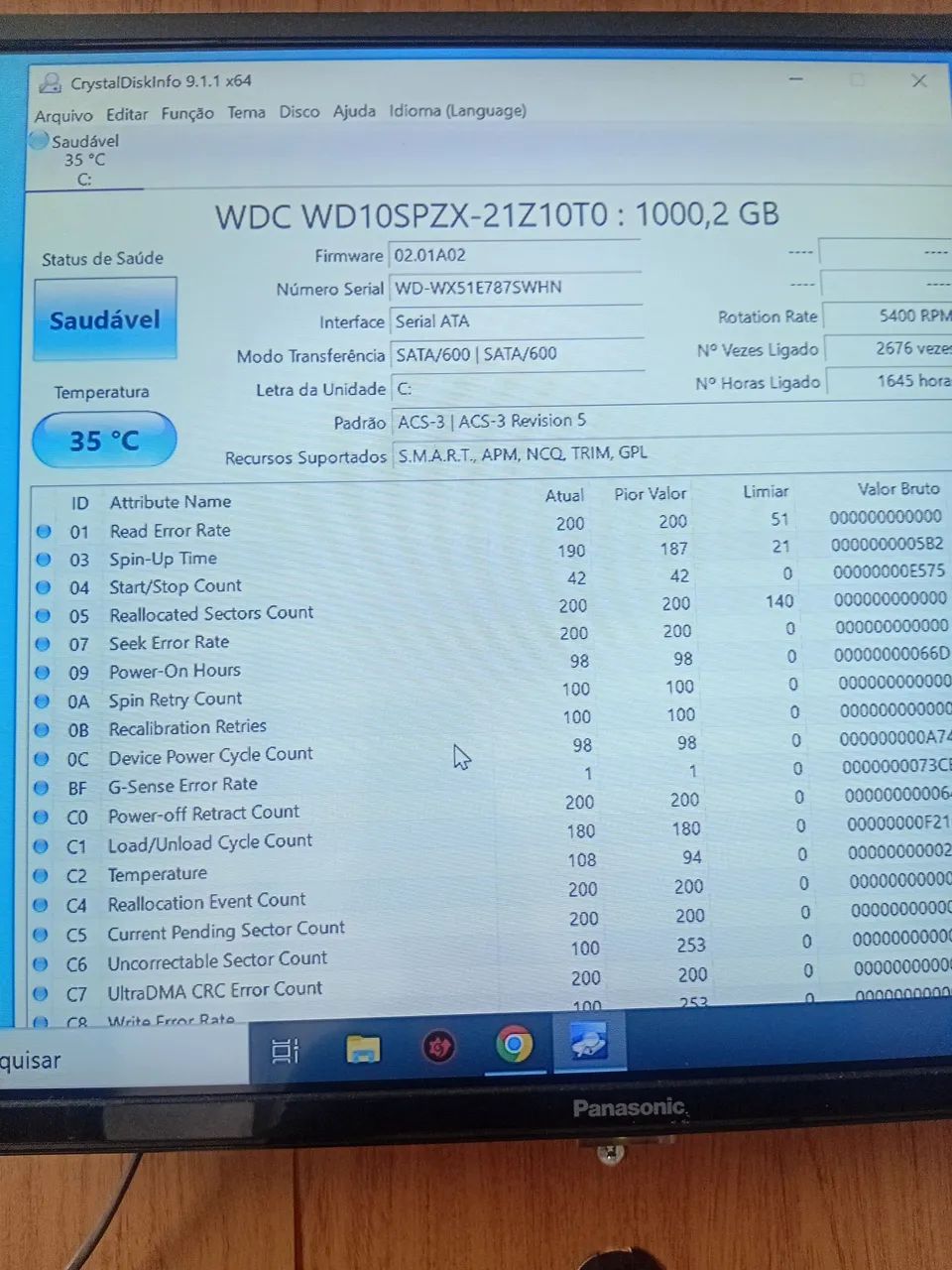Select the Spin-Up Time attribute name
This screenshot has width=952, height=1270.
coord(163,559)
